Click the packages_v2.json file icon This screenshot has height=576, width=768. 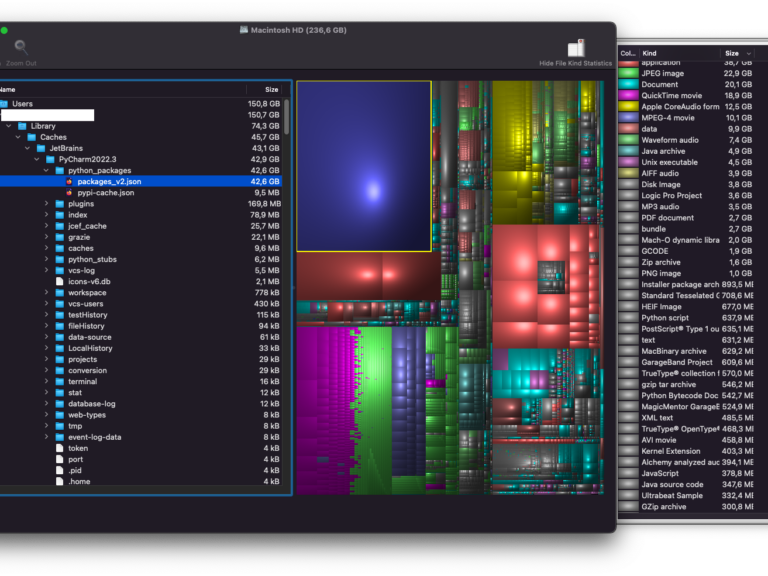pos(69,182)
